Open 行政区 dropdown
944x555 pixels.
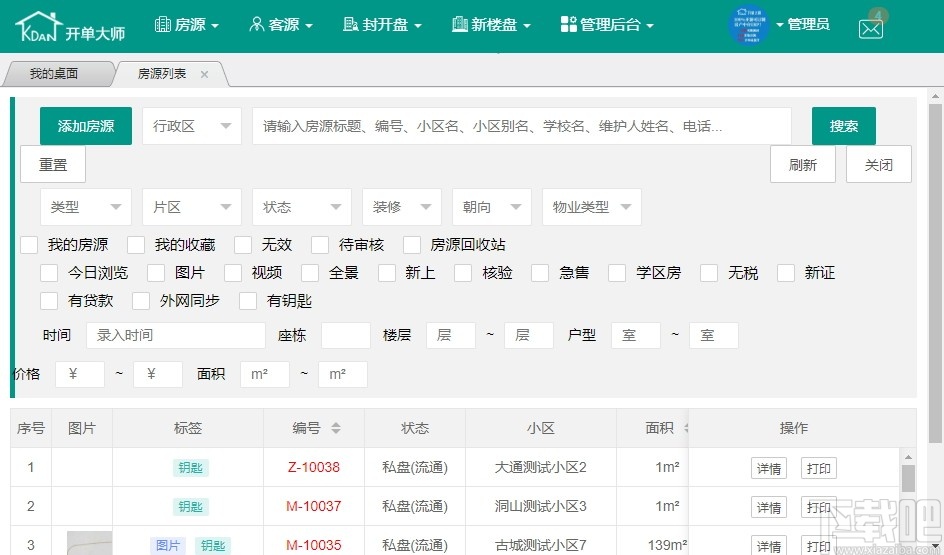[x=191, y=126]
